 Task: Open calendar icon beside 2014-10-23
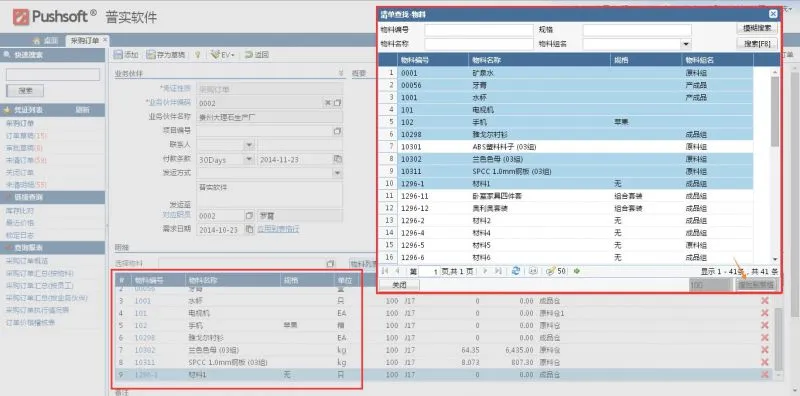click(x=249, y=230)
